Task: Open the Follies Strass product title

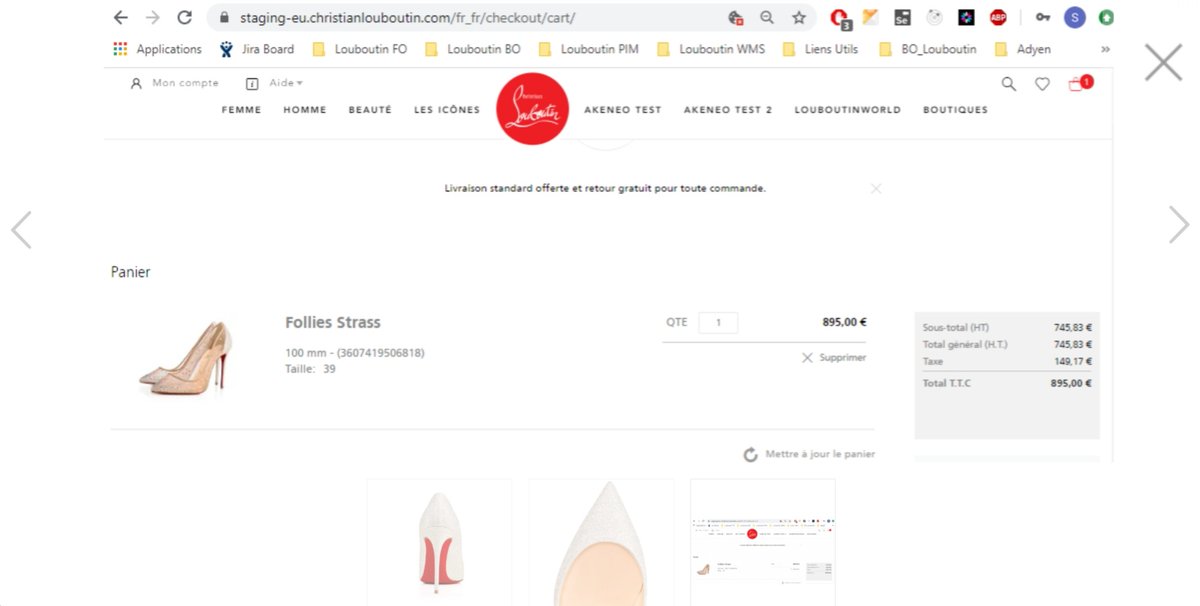Action: click(333, 322)
